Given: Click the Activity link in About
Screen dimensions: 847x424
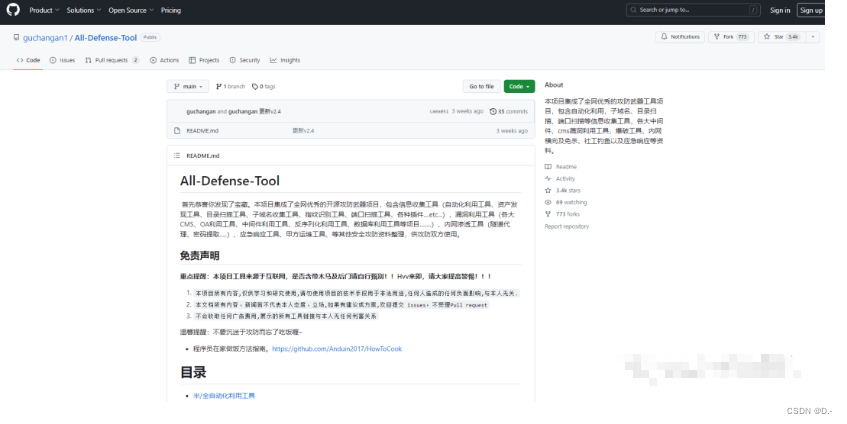Looking at the screenshot, I should pyautogui.click(x=565, y=179).
